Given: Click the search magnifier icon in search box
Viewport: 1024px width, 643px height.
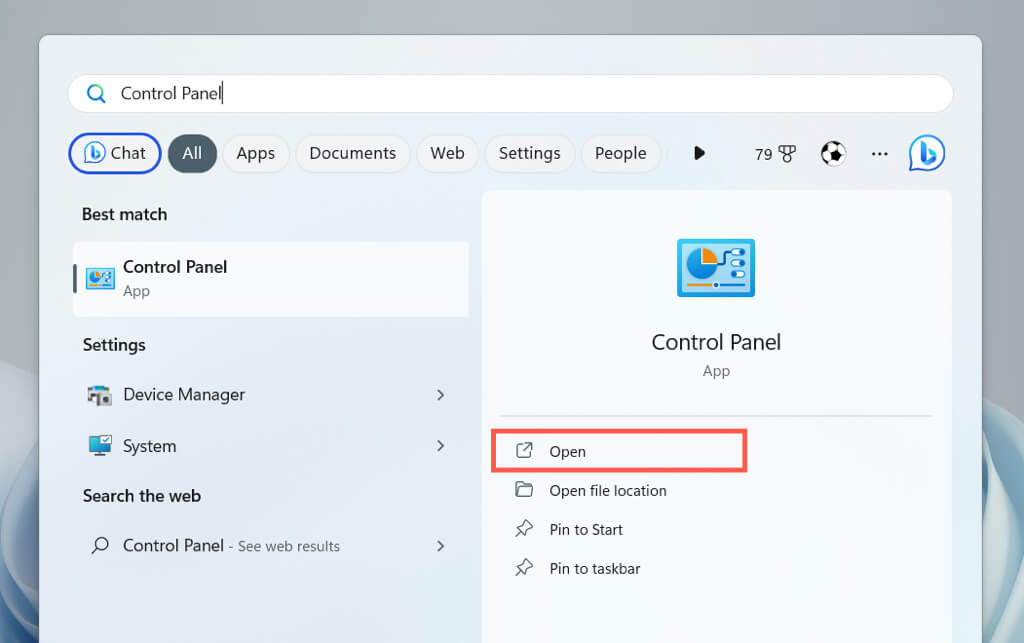Looking at the screenshot, I should pyautogui.click(x=96, y=93).
